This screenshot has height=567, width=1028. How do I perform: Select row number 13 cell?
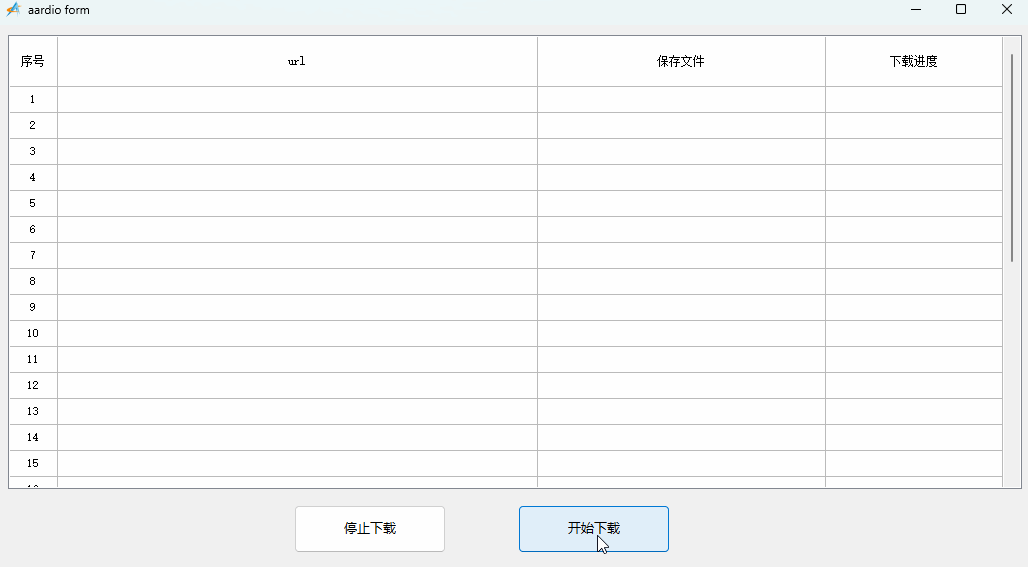[33, 412]
